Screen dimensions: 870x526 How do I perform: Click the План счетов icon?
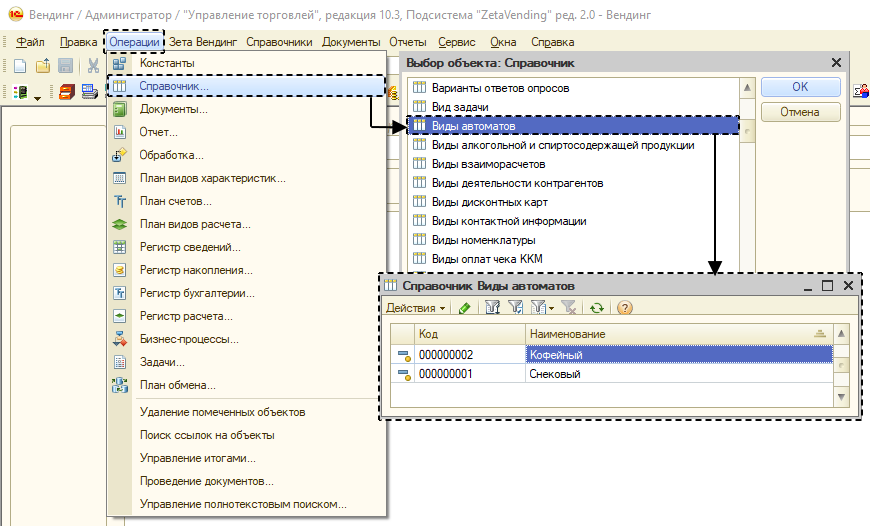tap(120, 201)
